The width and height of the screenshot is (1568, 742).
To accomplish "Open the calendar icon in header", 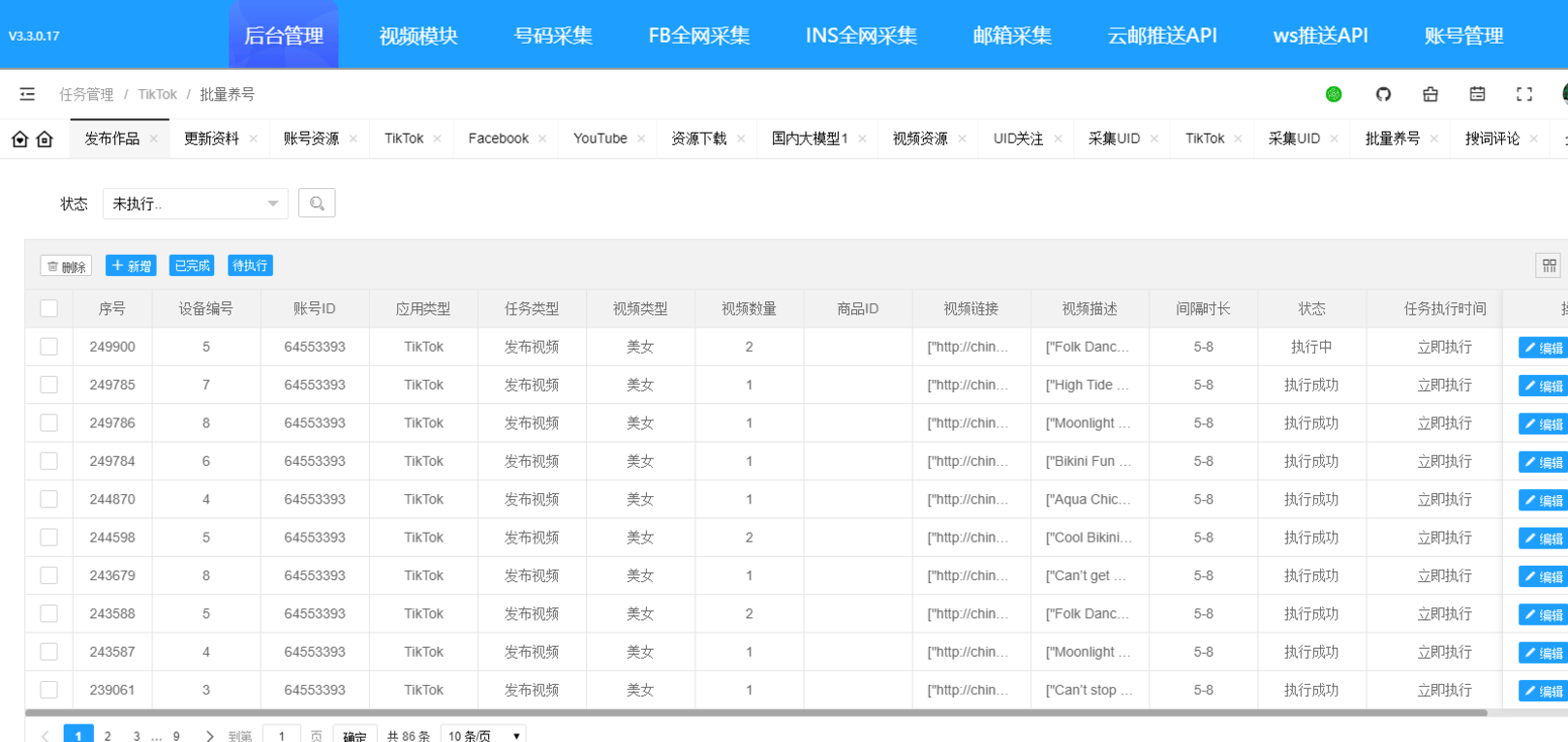I will (x=1477, y=94).
